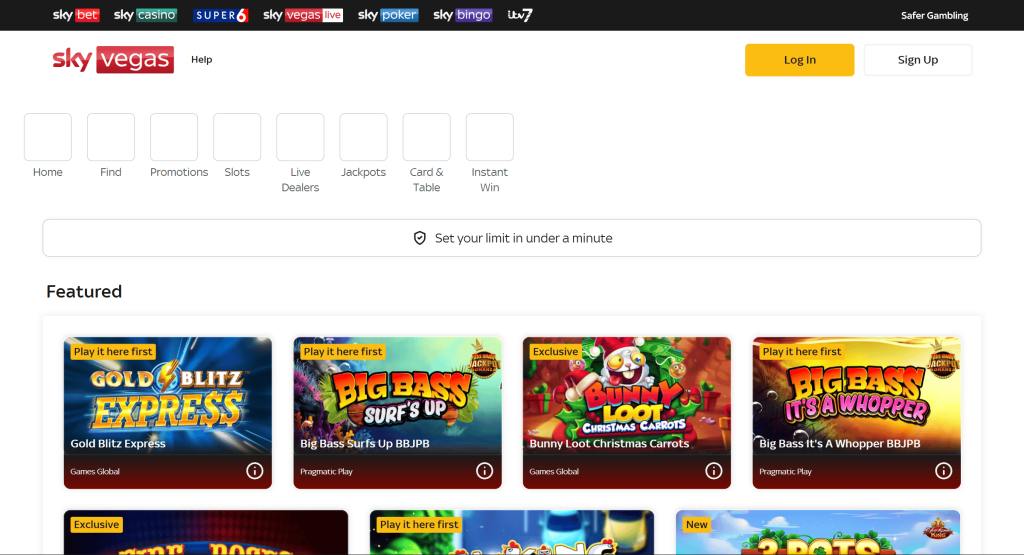This screenshot has width=1024, height=555.
Task: Open the second-row Play it here first card
Action: [x=512, y=532]
